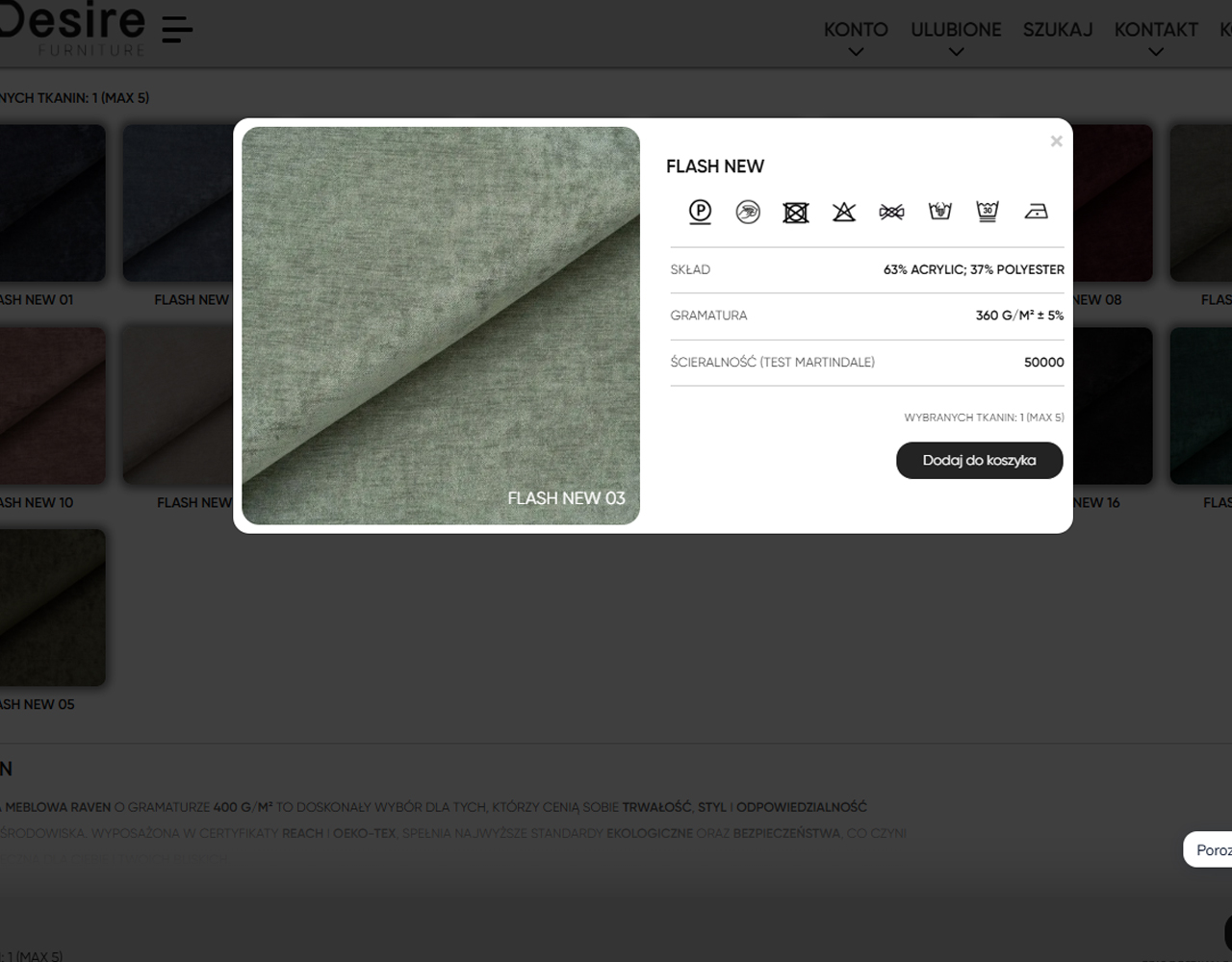Open the KONTAKT menu item
The image size is (1232, 962).
(1156, 30)
